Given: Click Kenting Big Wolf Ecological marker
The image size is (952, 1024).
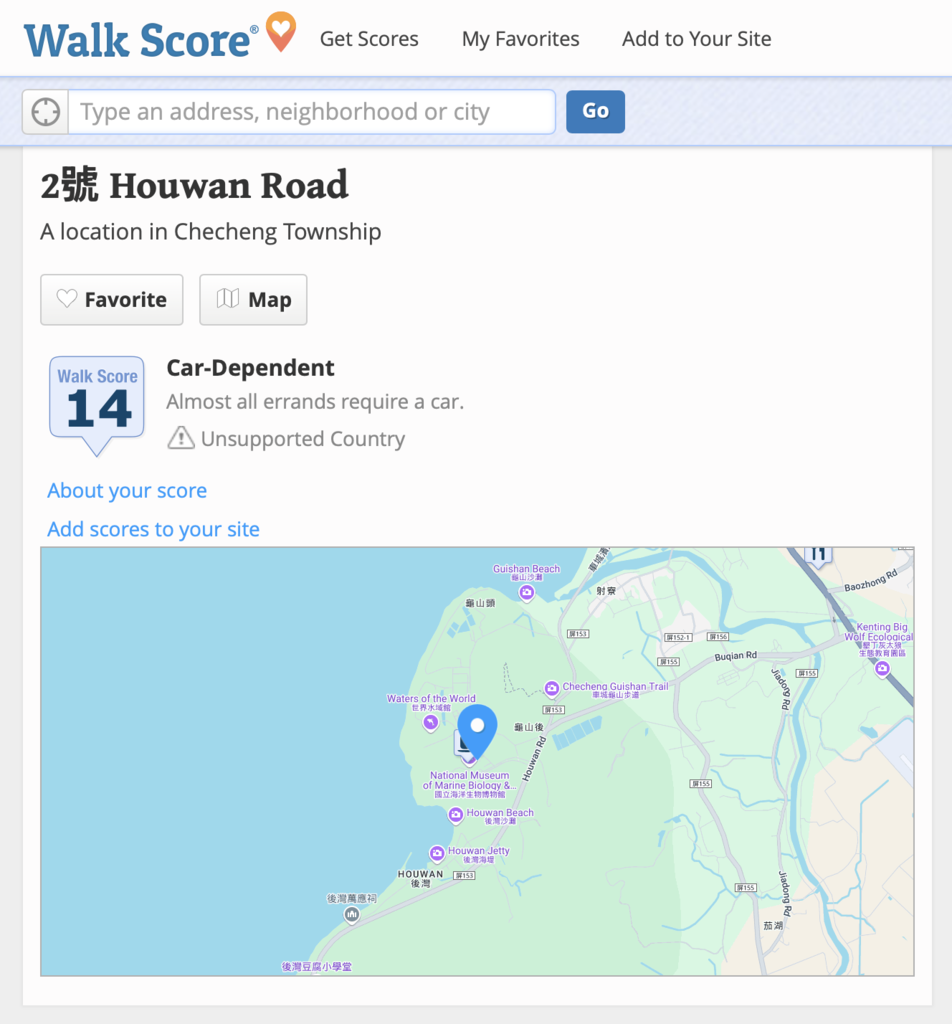Looking at the screenshot, I should (882, 669).
